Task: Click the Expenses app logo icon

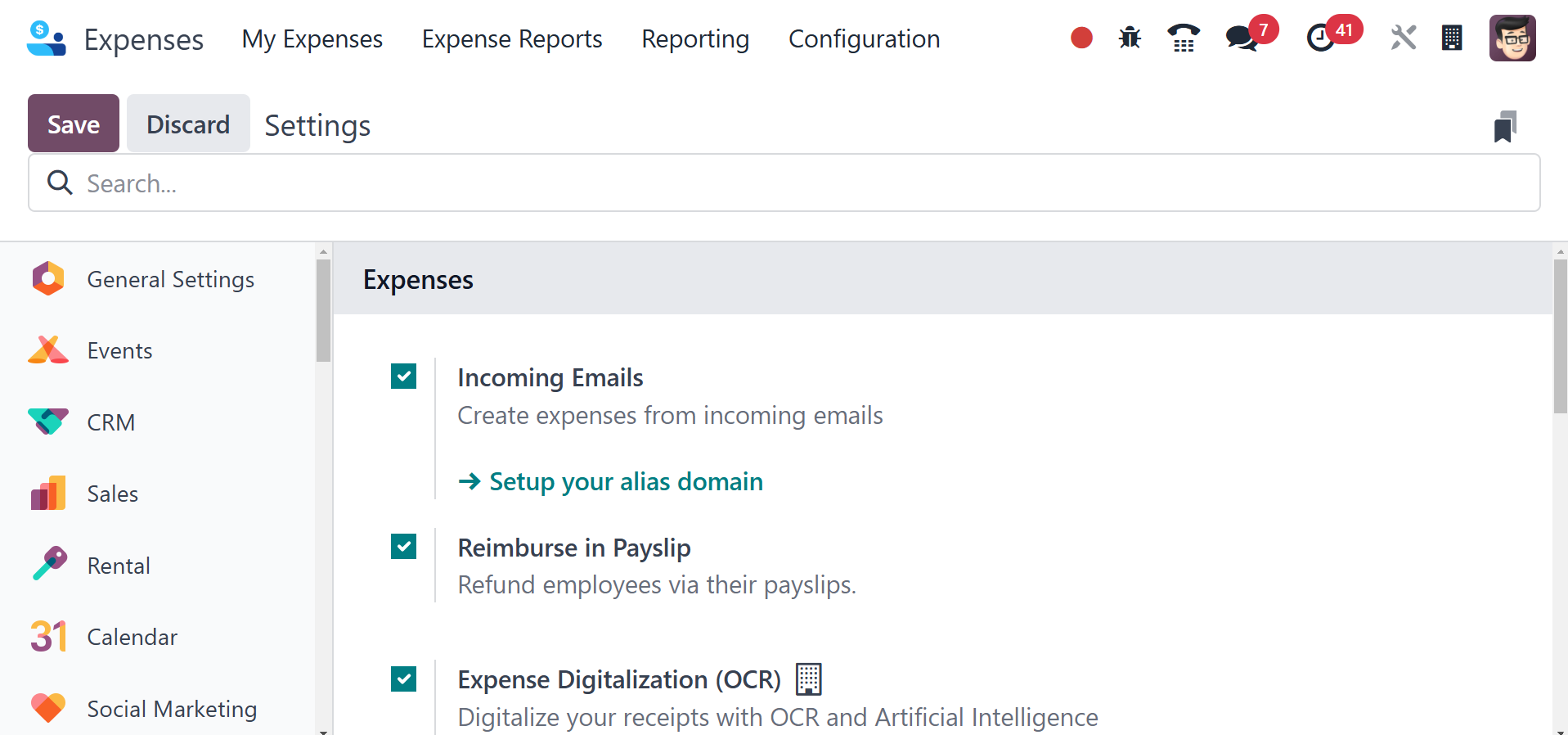Action: [x=46, y=38]
